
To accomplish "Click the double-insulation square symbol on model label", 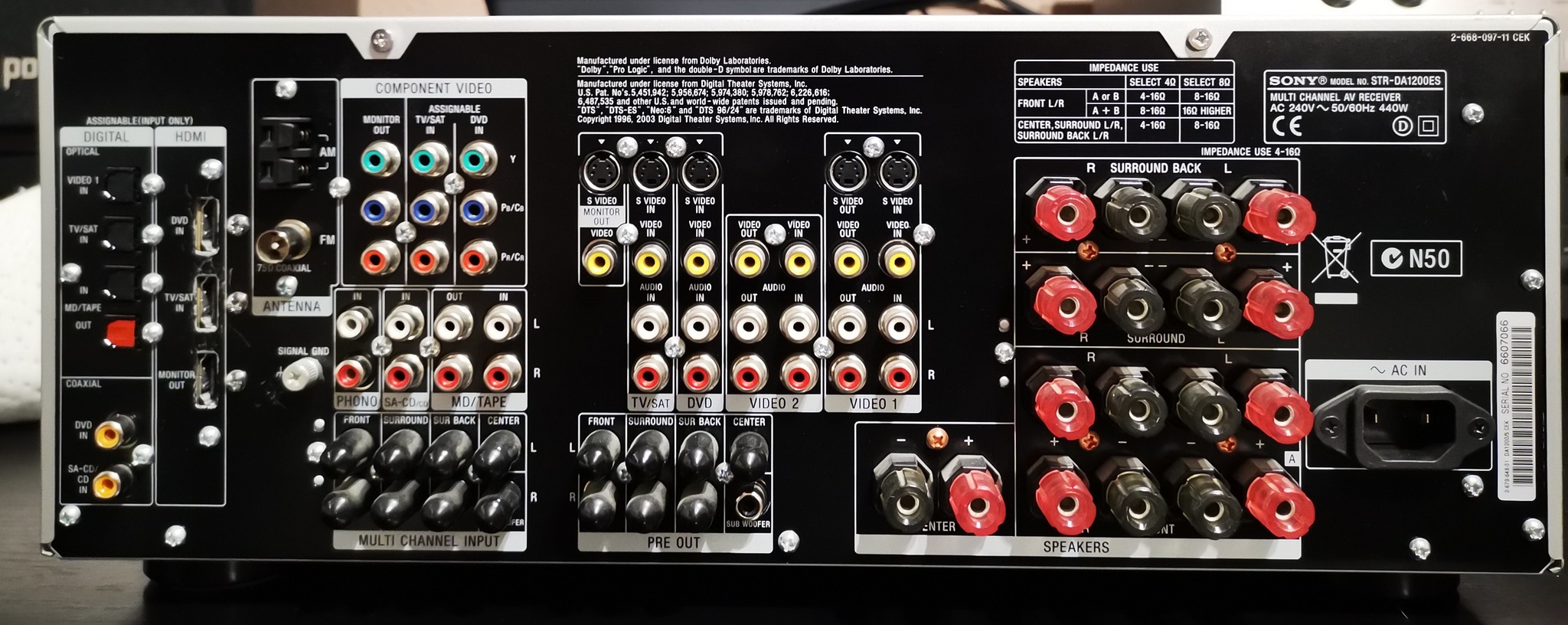I will point(1429,126).
